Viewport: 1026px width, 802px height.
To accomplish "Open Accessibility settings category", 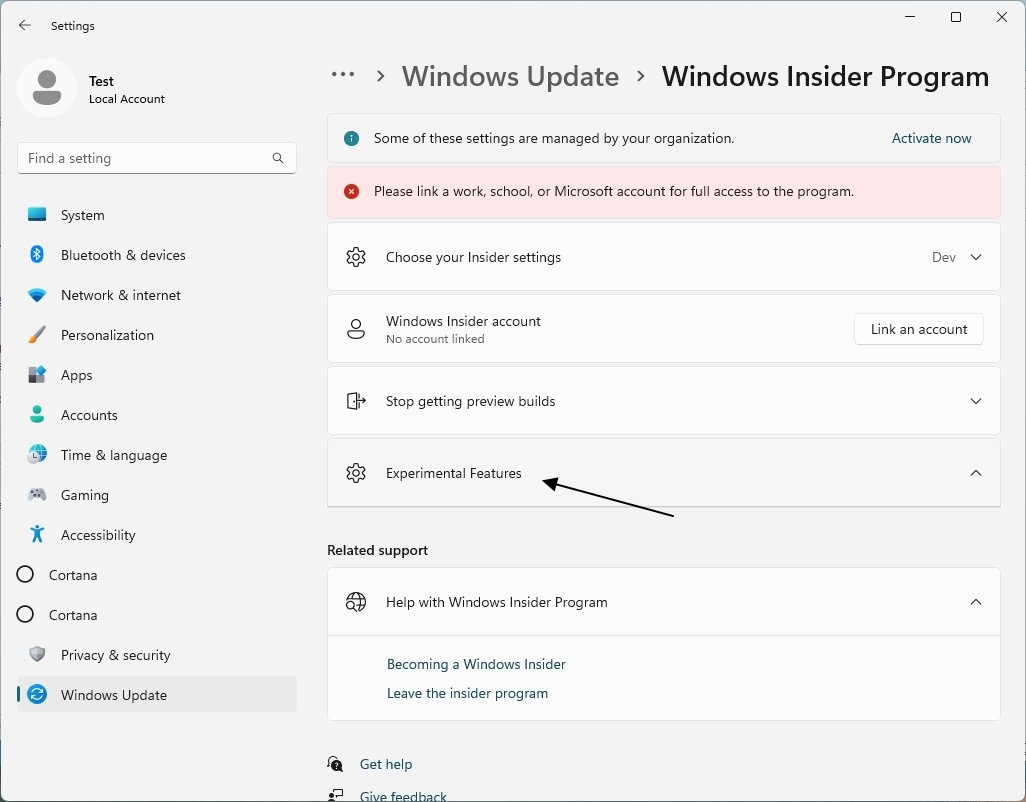I will (x=157, y=534).
